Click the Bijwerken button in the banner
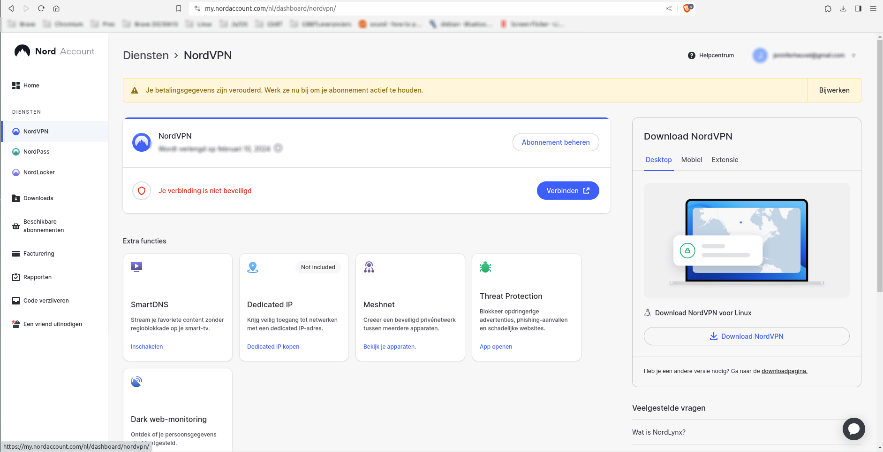Image resolution: width=883 pixels, height=452 pixels. pos(834,90)
